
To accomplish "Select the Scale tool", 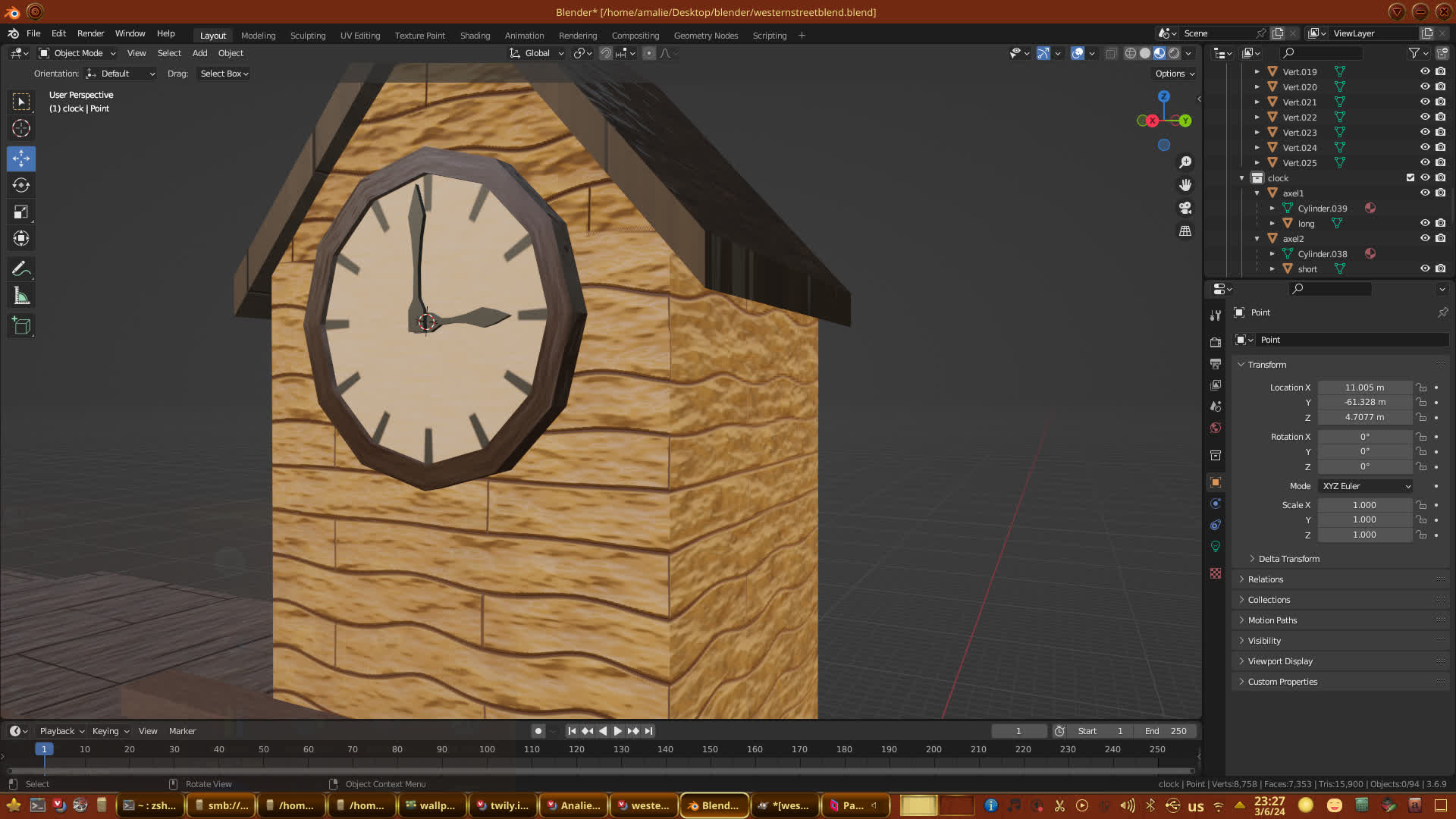I will (21, 212).
